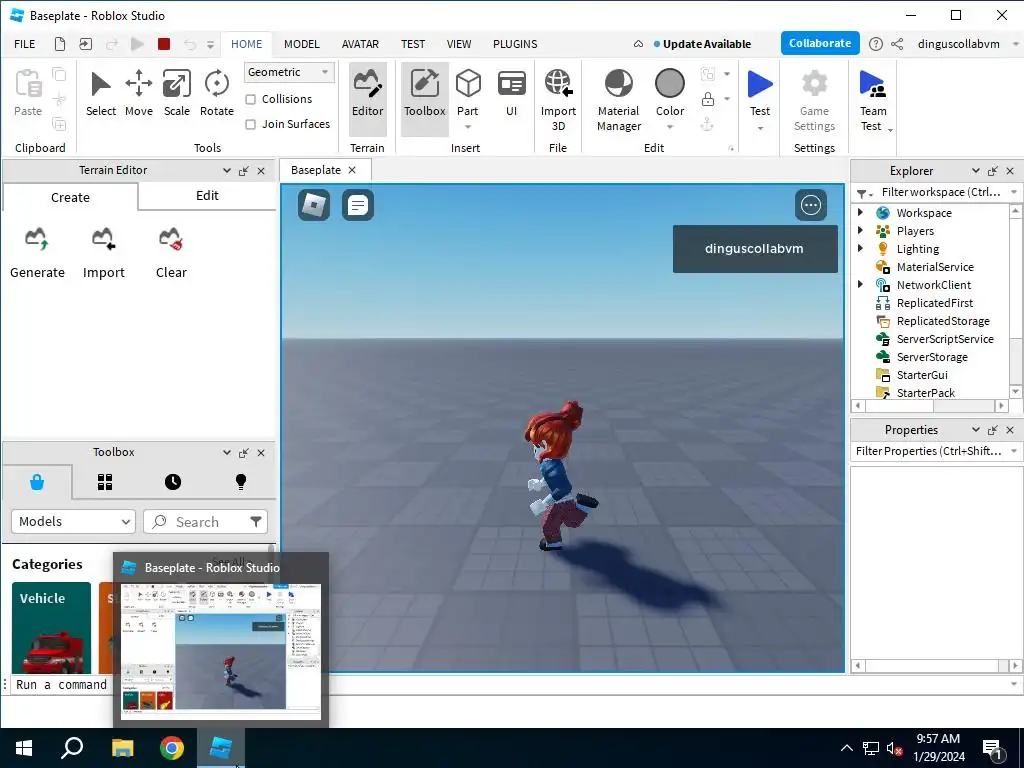The image size is (1024, 768).
Task: Click Clear in Terrain Editor
Action: click(x=171, y=253)
